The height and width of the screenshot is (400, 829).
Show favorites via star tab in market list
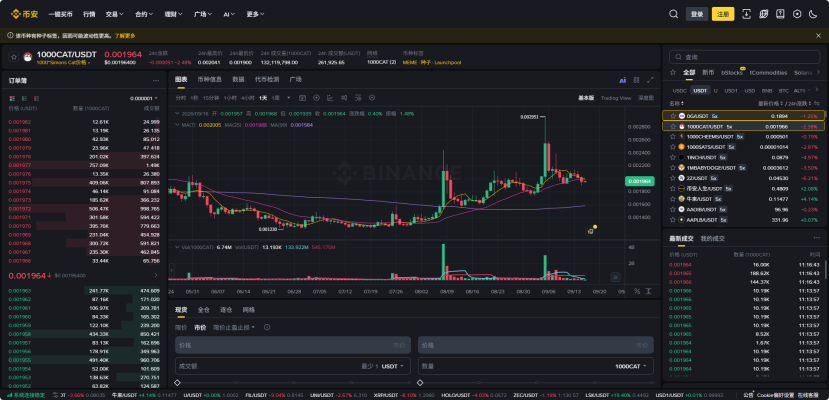tap(673, 73)
